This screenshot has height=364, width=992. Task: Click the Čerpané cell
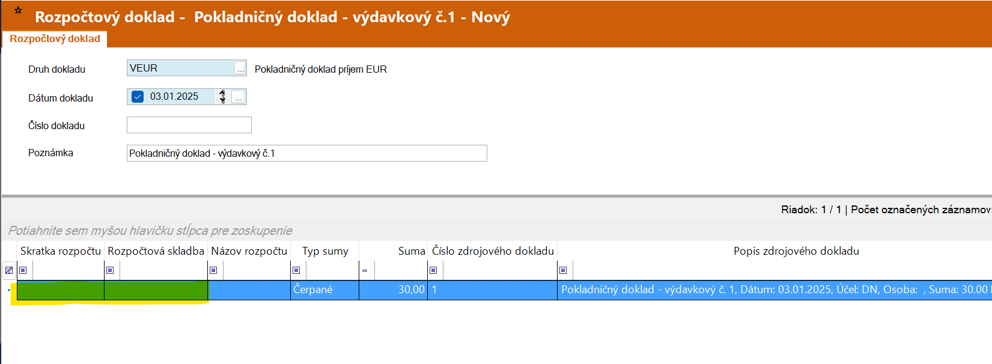coord(325,290)
